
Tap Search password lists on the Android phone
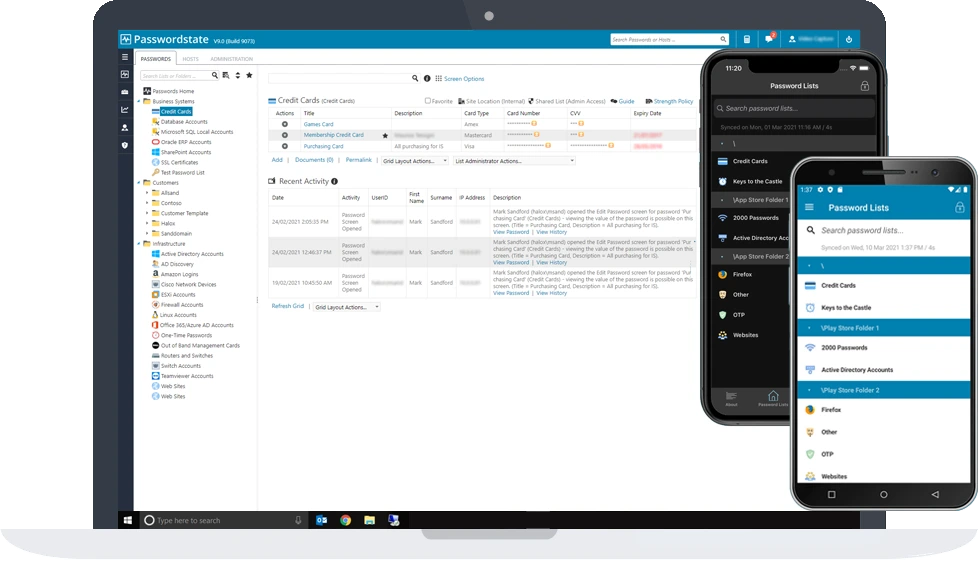point(884,230)
